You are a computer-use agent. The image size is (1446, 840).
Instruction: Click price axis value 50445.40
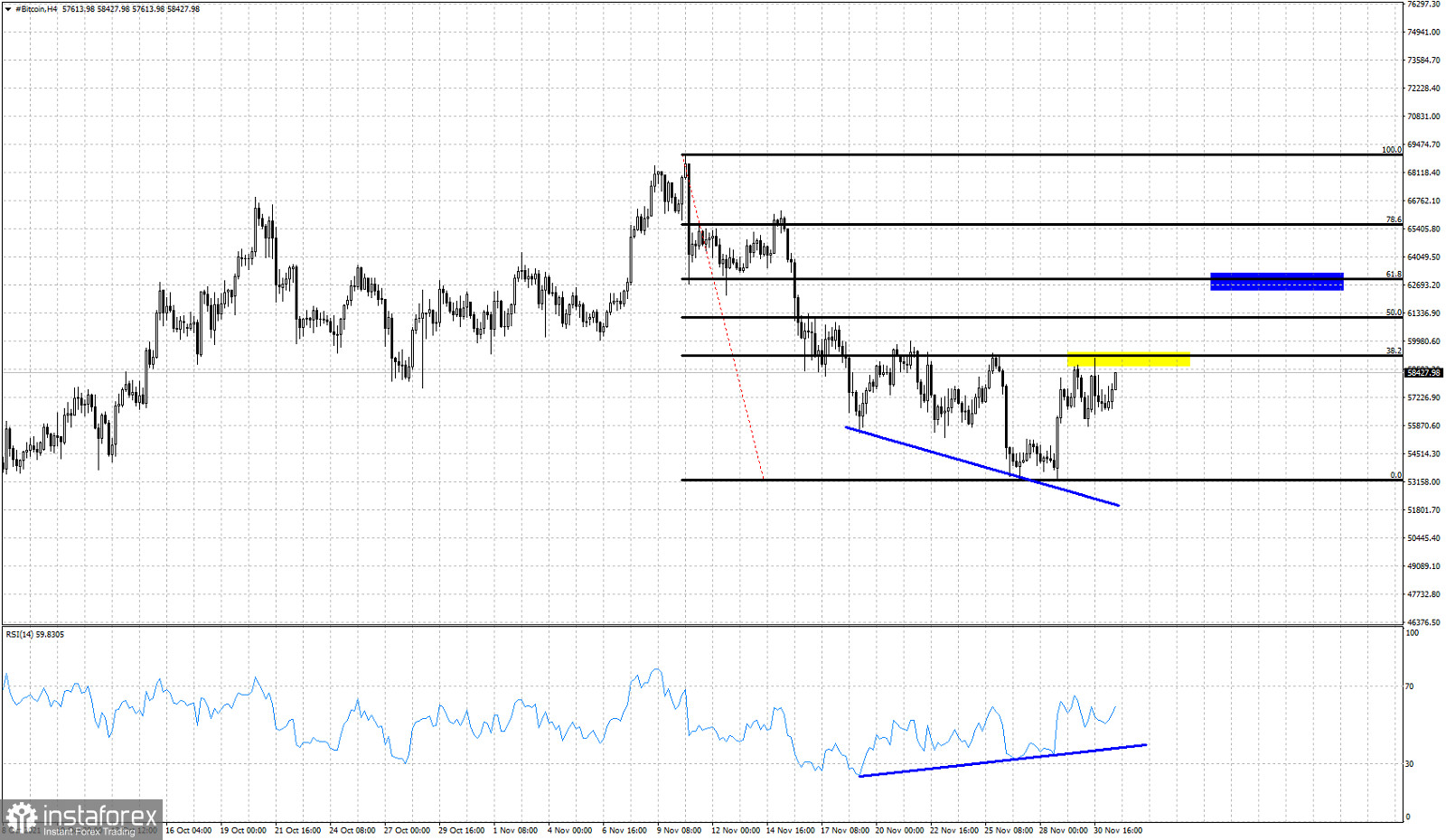[x=1423, y=538]
